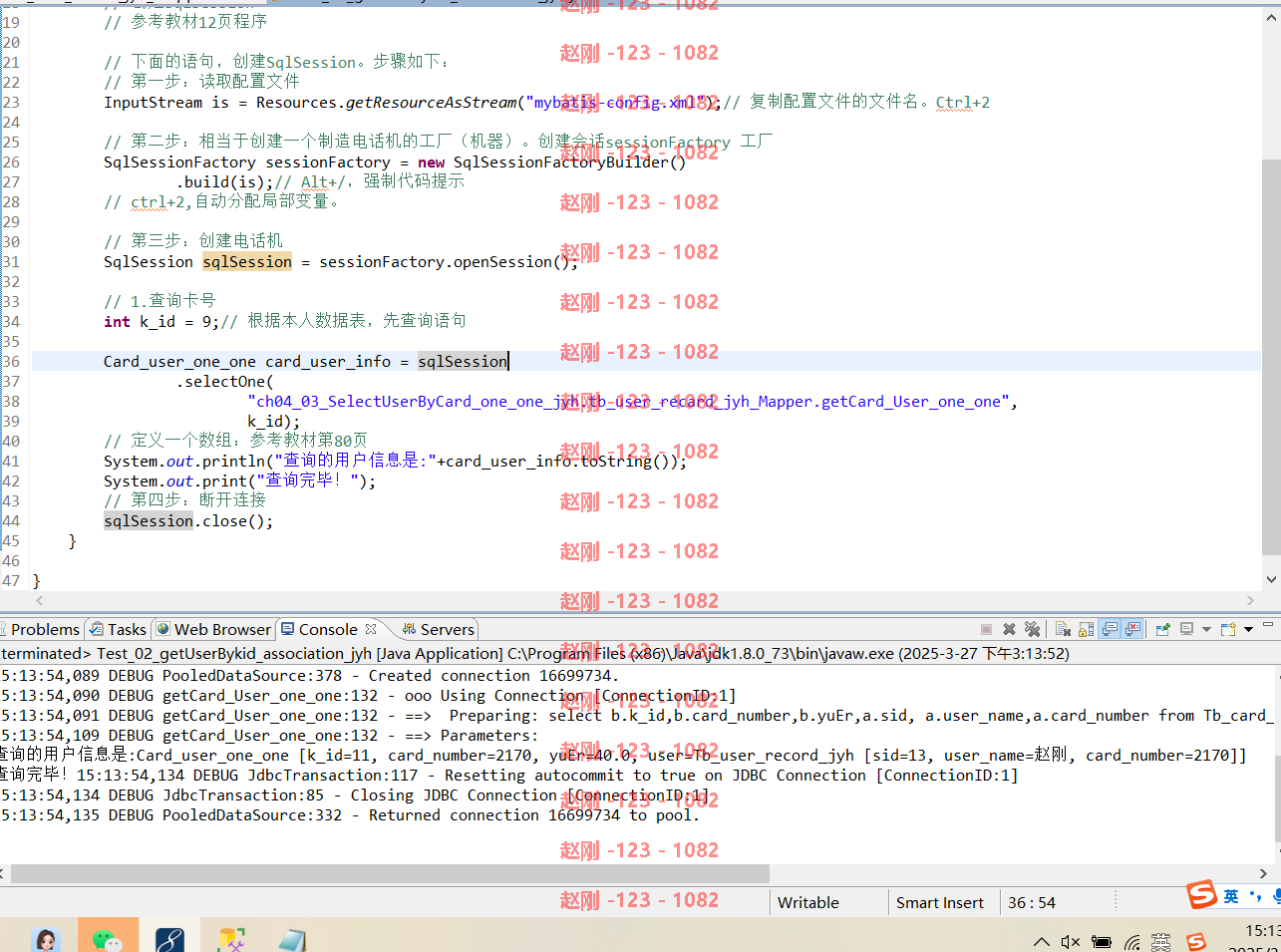1281x952 pixels.
Task: Click the avatar girl taskbar icon
Action: [x=46, y=941]
